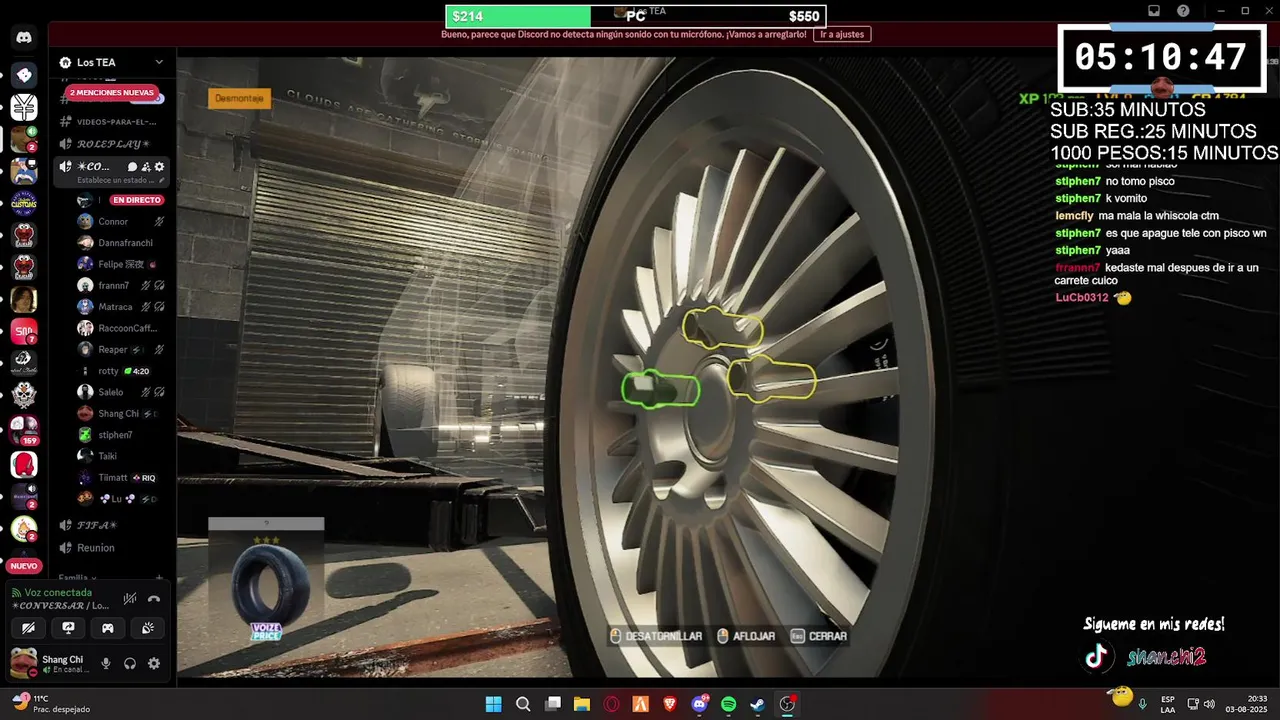
Task: Start an activity with the gamepad button
Action: tap(107, 628)
